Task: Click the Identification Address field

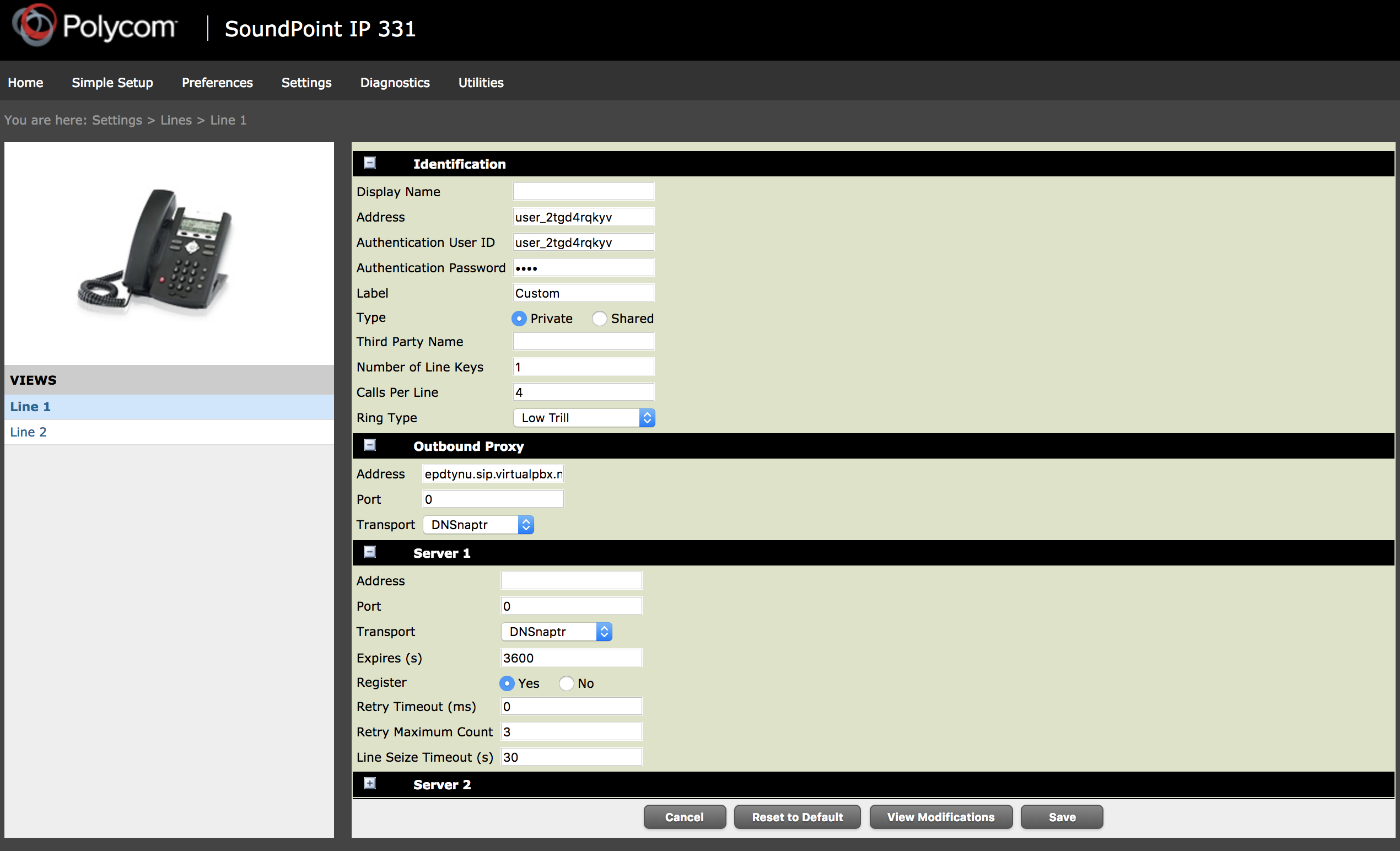Action: pyautogui.click(x=584, y=217)
